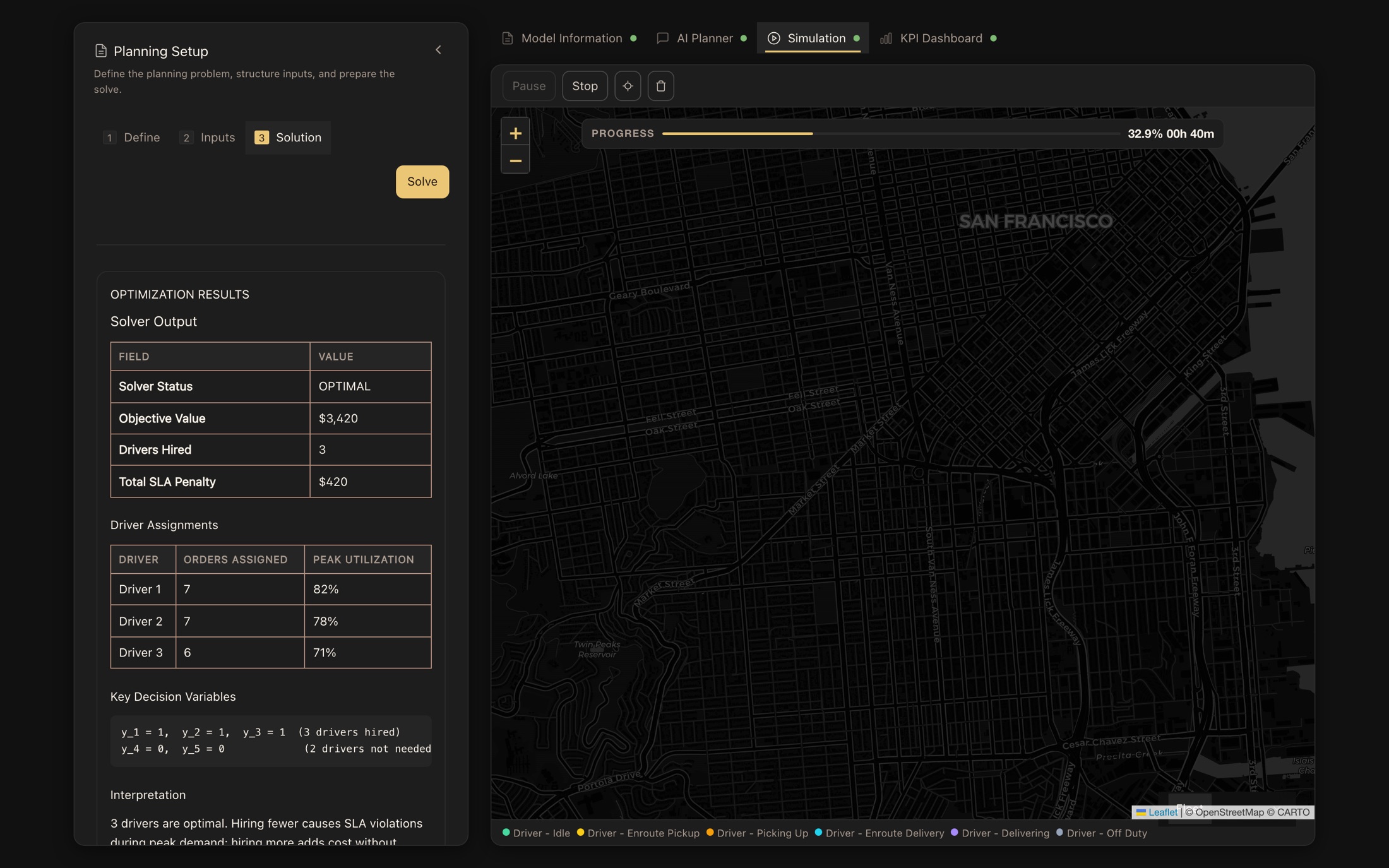Open the Leaflet attribution link

click(1162, 812)
